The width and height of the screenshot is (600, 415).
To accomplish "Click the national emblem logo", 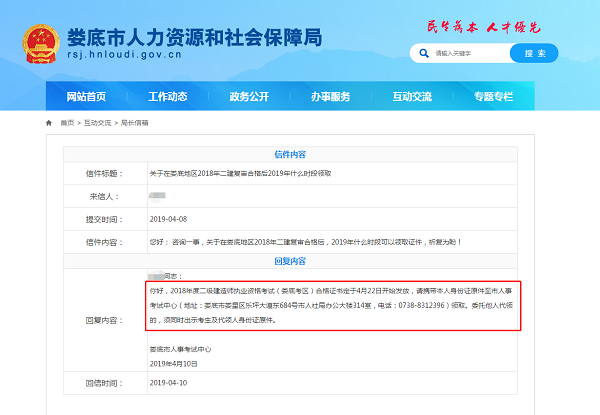I will pyautogui.click(x=41, y=44).
